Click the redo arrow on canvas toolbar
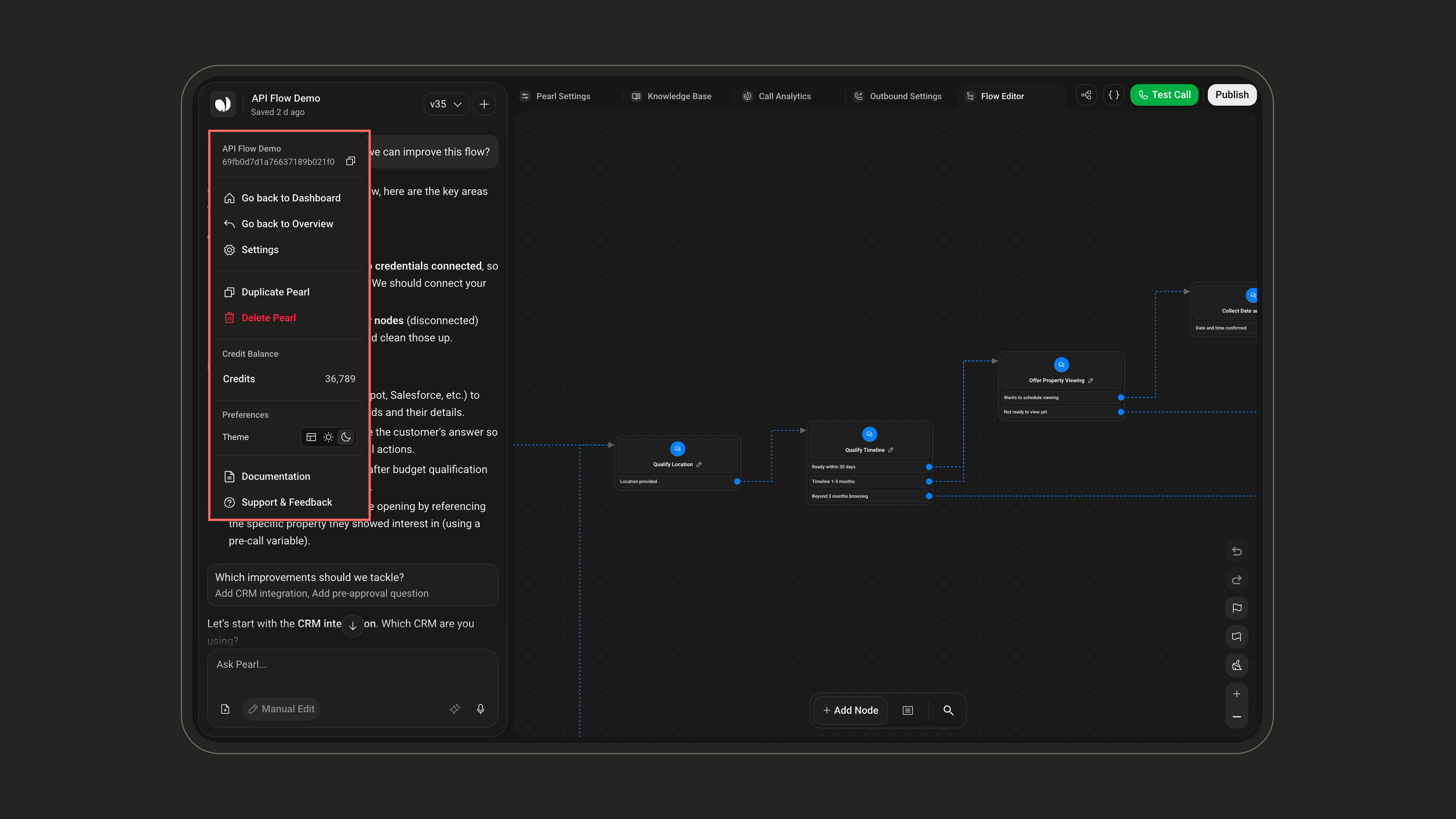Viewport: 1456px width, 819px height. 1237,579
